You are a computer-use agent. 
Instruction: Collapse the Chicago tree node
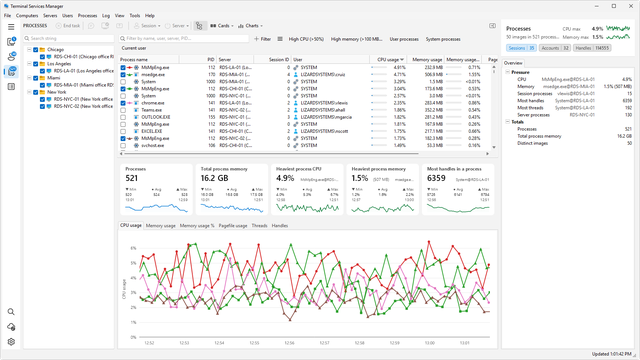coord(29,50)
